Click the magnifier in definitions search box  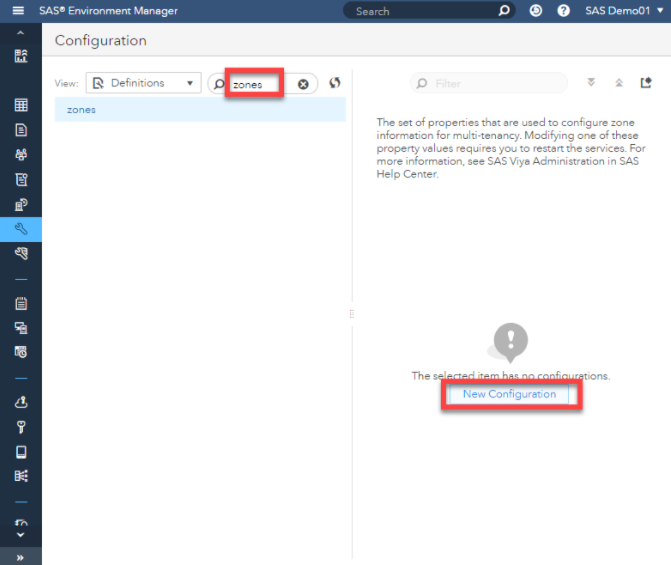point(219,83)
